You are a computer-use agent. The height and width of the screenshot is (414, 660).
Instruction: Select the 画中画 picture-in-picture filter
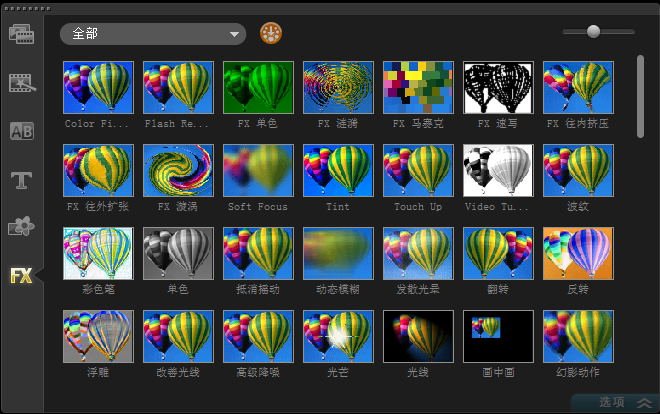(x=498, y=336)
